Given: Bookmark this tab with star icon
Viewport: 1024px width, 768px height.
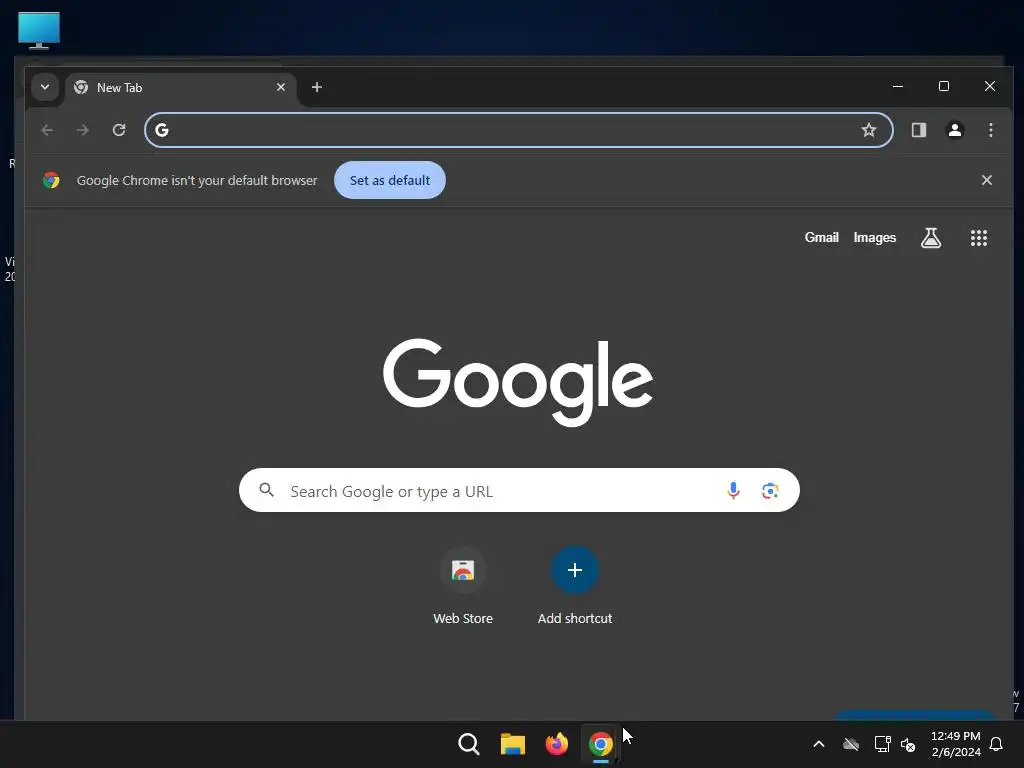Looking at the screenshot, I should [x=869, y=130].
